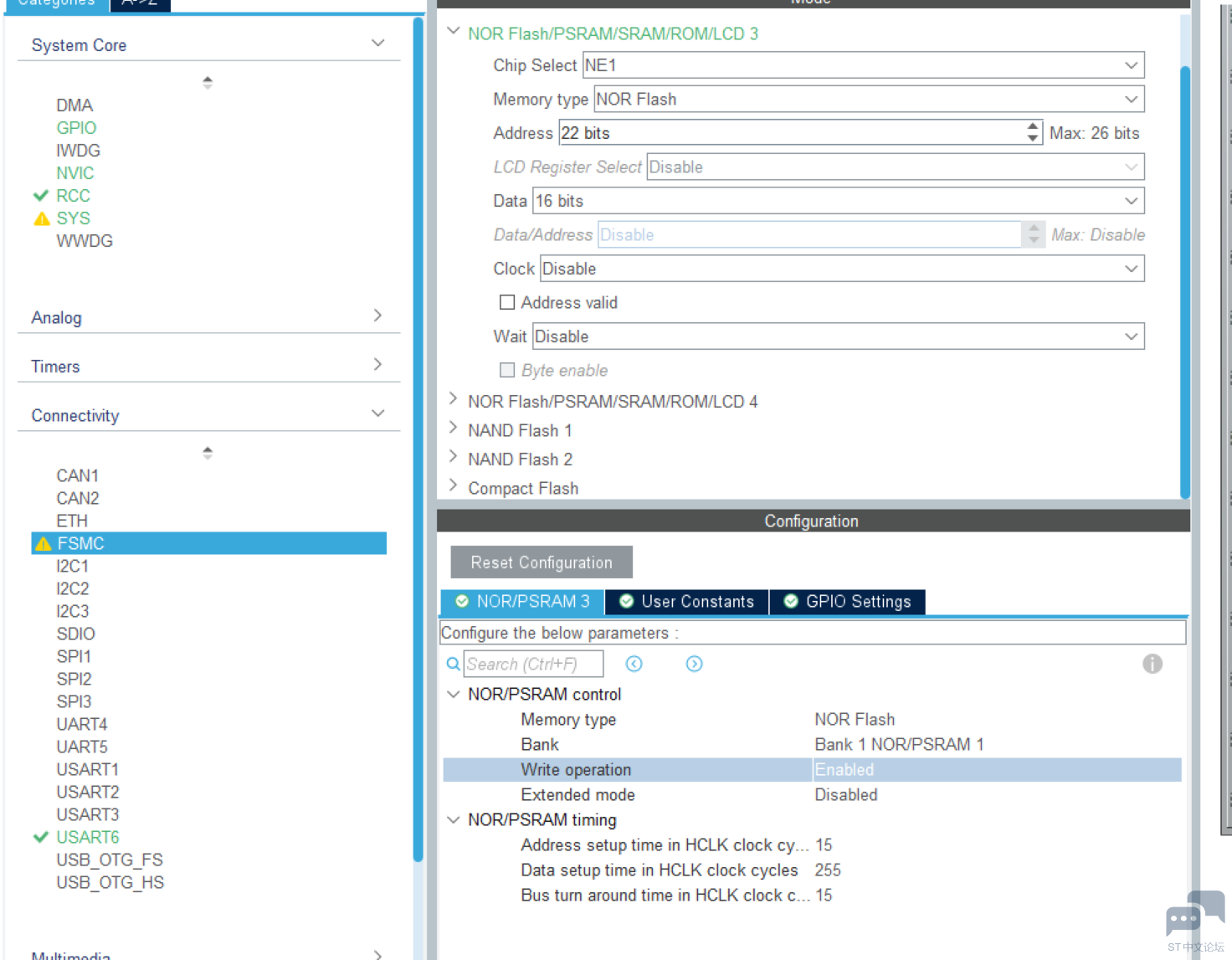The image size is (1232, 960).
Task: Click Address setup time value 15
Action: [x=824, y=845]
